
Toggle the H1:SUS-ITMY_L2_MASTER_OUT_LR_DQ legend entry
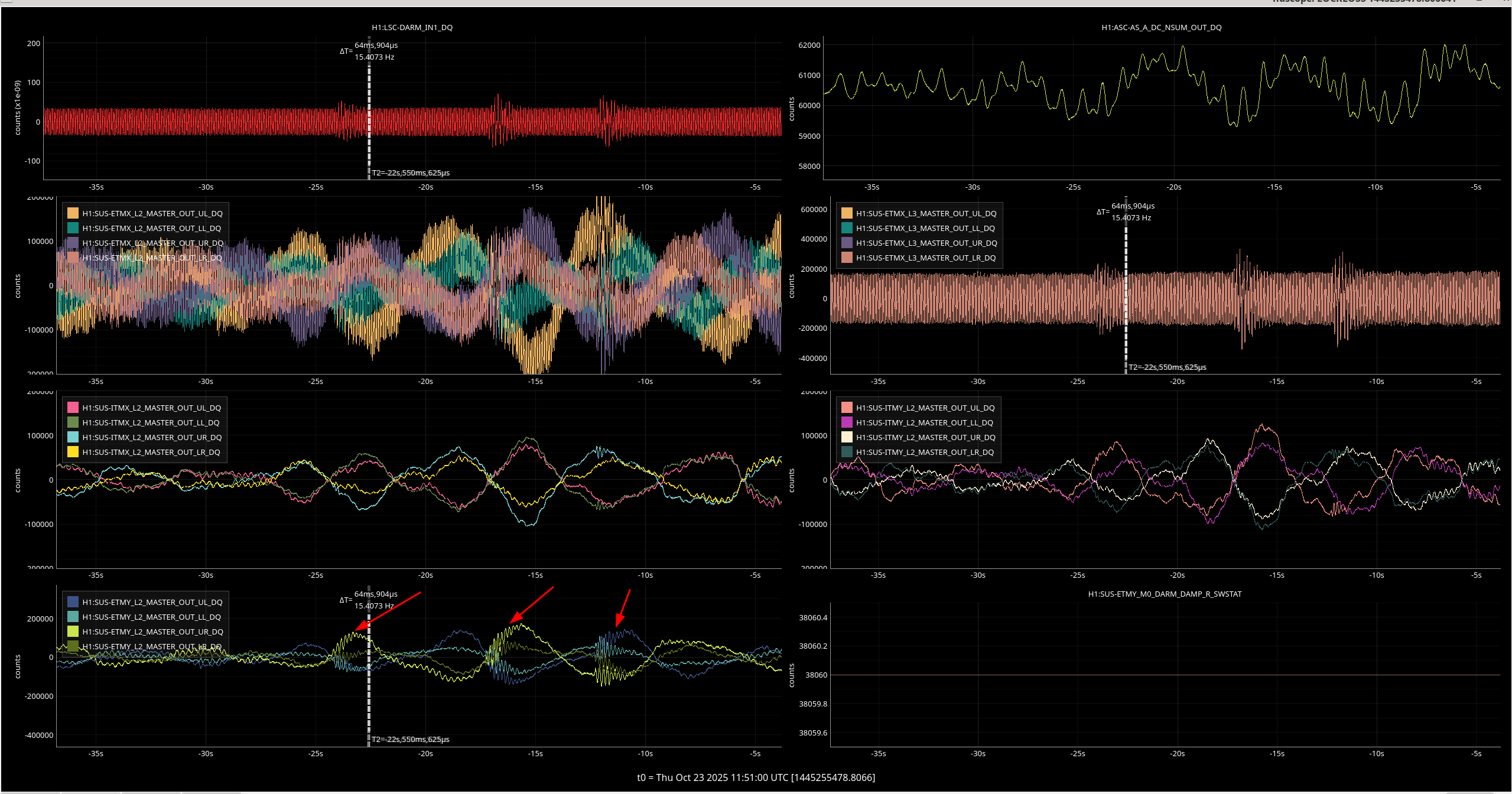coord(925,452)
